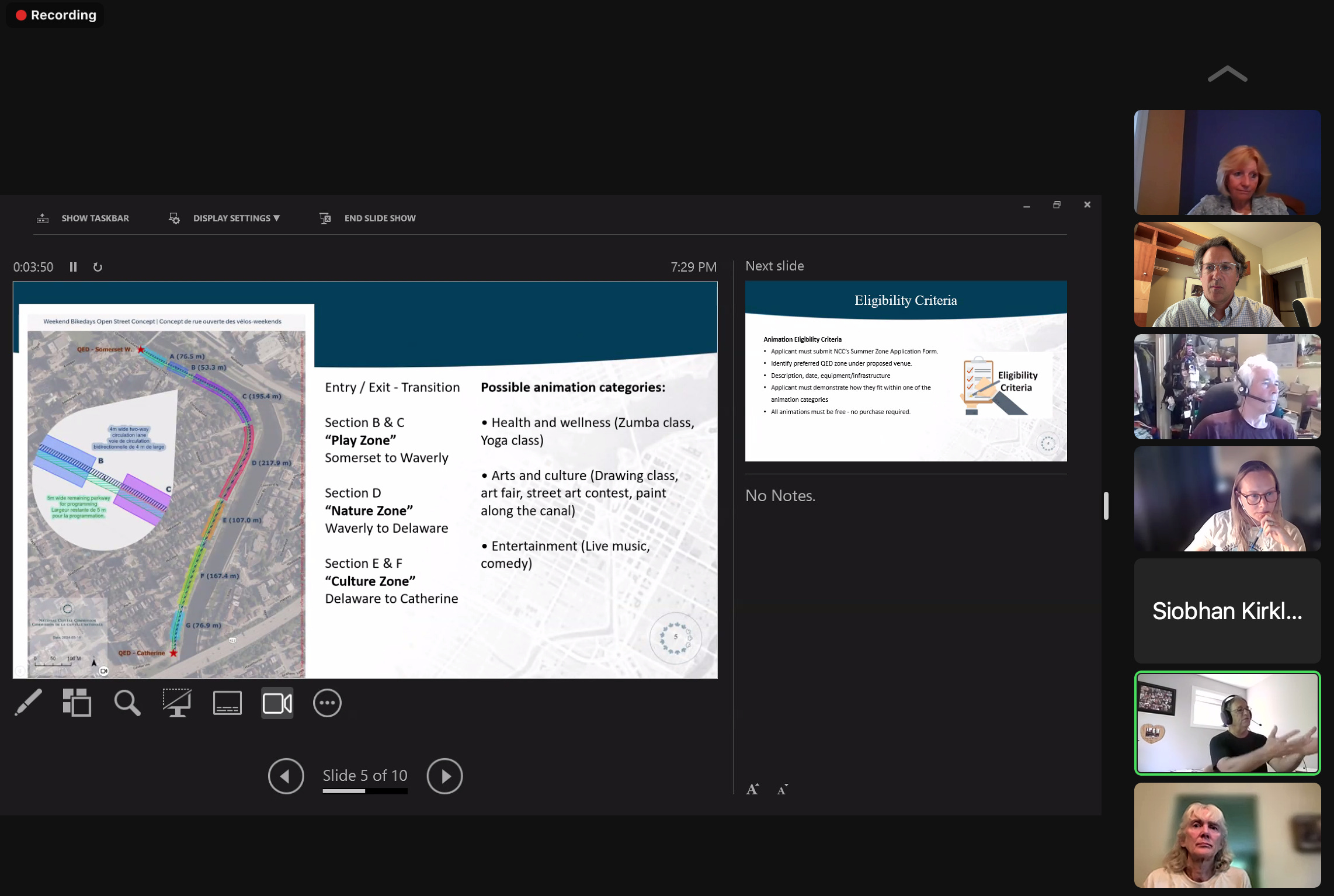The height and width of the screenshot is (896, 1334).
Task: Decrease the notes text size
Action: point(783,790)
